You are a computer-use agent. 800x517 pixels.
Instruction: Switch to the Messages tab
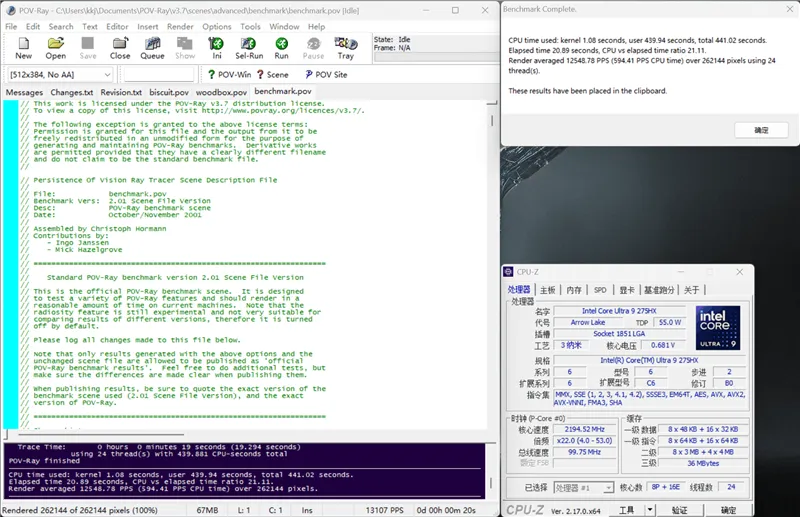(24, 92)
